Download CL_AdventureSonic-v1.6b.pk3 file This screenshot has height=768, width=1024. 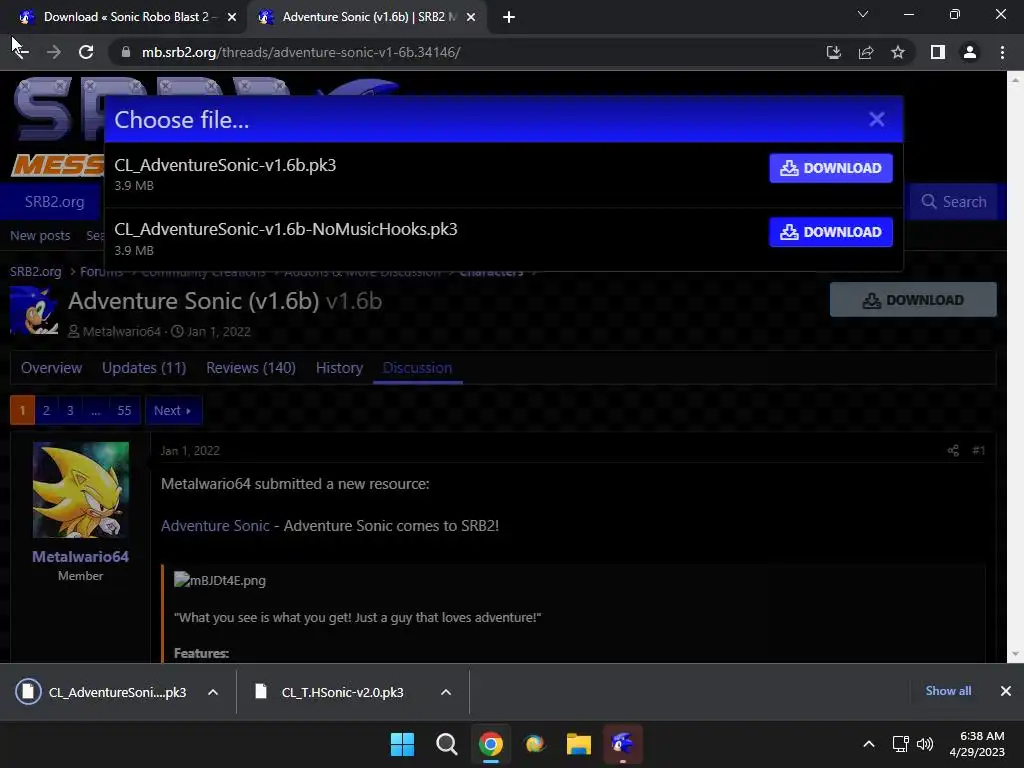click(831, 168)
